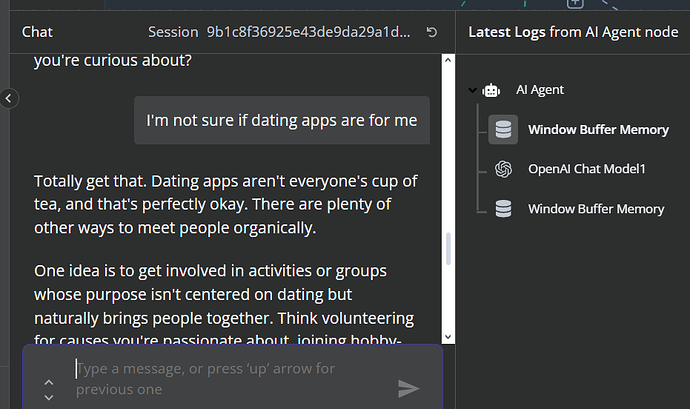Click the AI Agent robot icon

pos(491,90)
